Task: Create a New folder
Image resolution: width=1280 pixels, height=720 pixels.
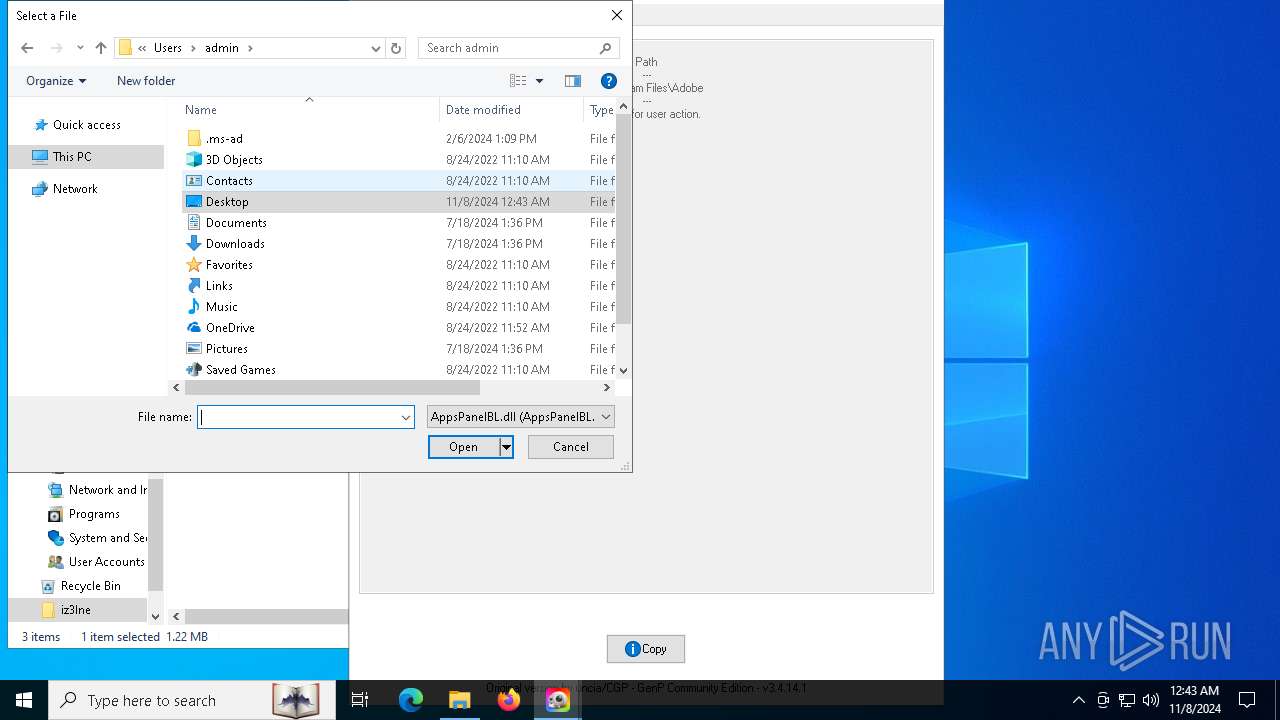Action: point(146,81)
